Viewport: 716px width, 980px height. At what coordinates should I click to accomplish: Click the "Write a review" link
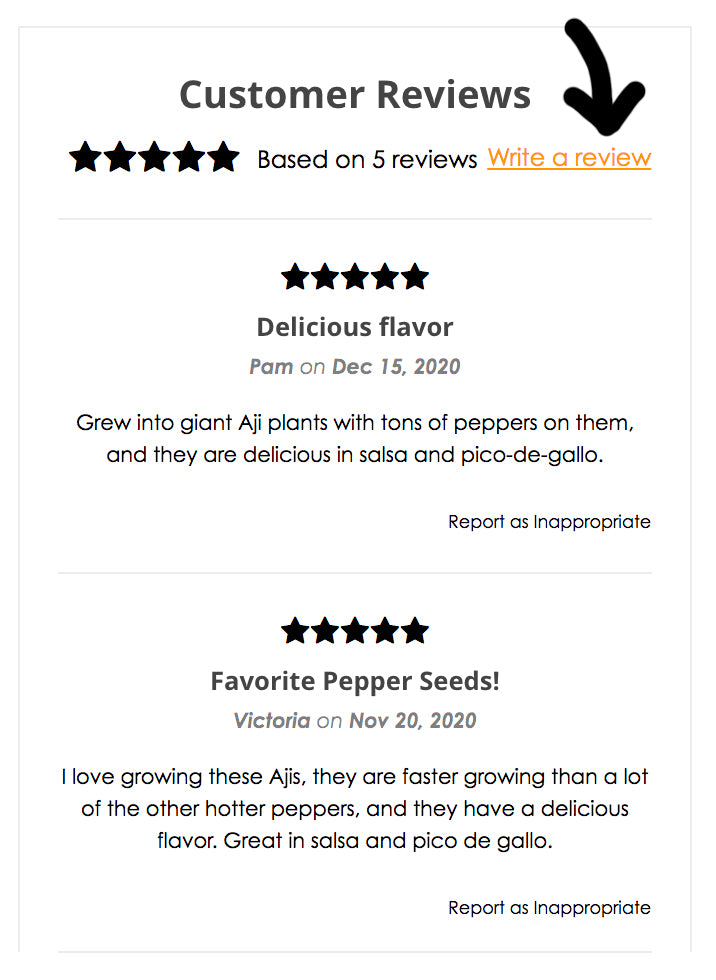(x=569, y=158)
